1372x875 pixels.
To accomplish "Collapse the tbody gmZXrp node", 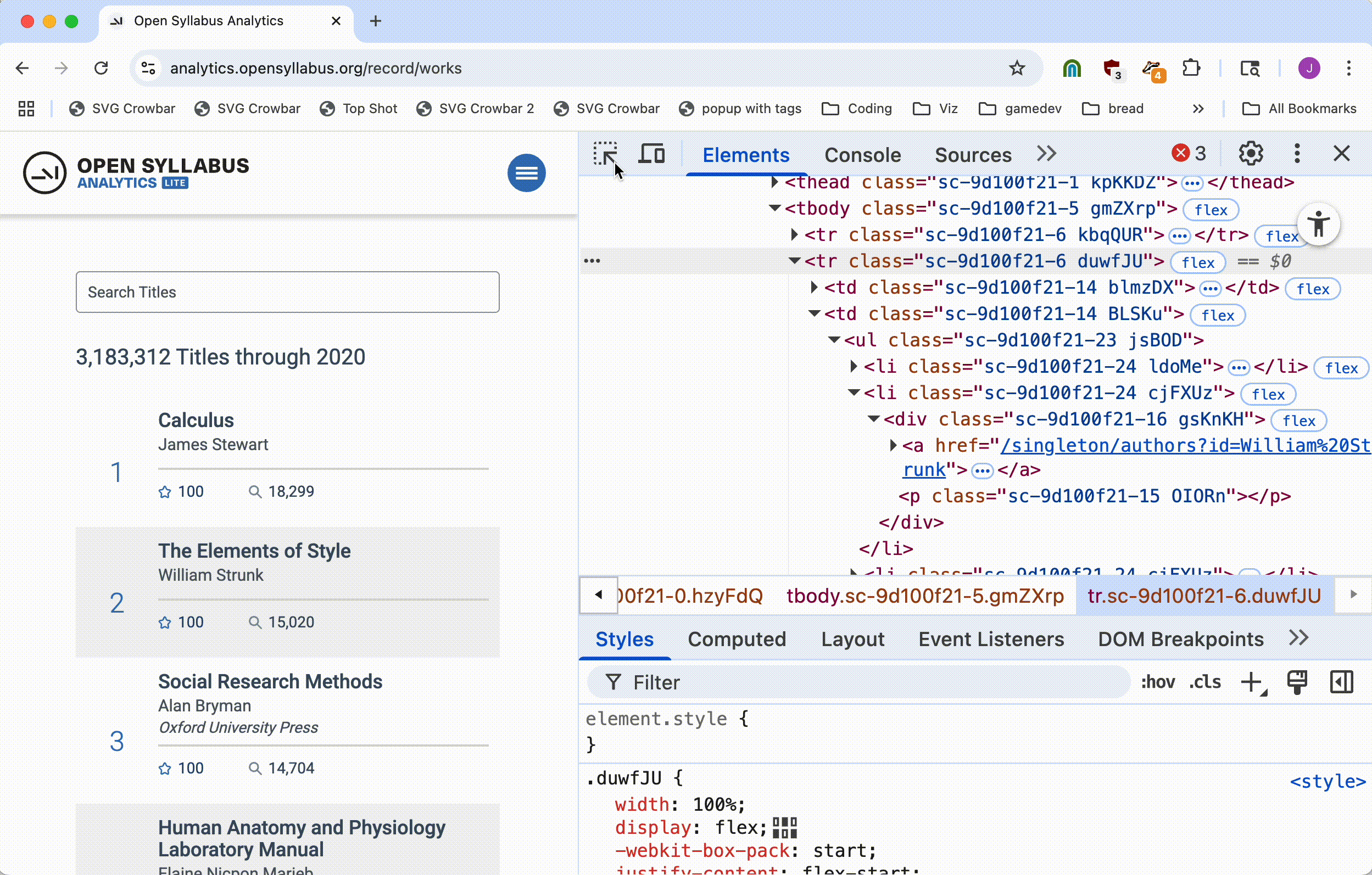I will point(774,209).
